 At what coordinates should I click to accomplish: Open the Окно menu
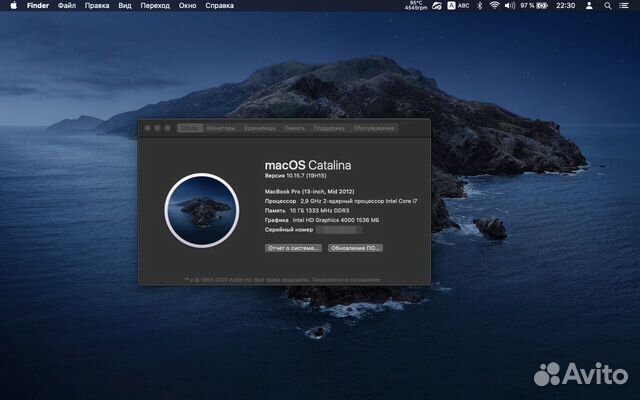click(x=187, y=6)
